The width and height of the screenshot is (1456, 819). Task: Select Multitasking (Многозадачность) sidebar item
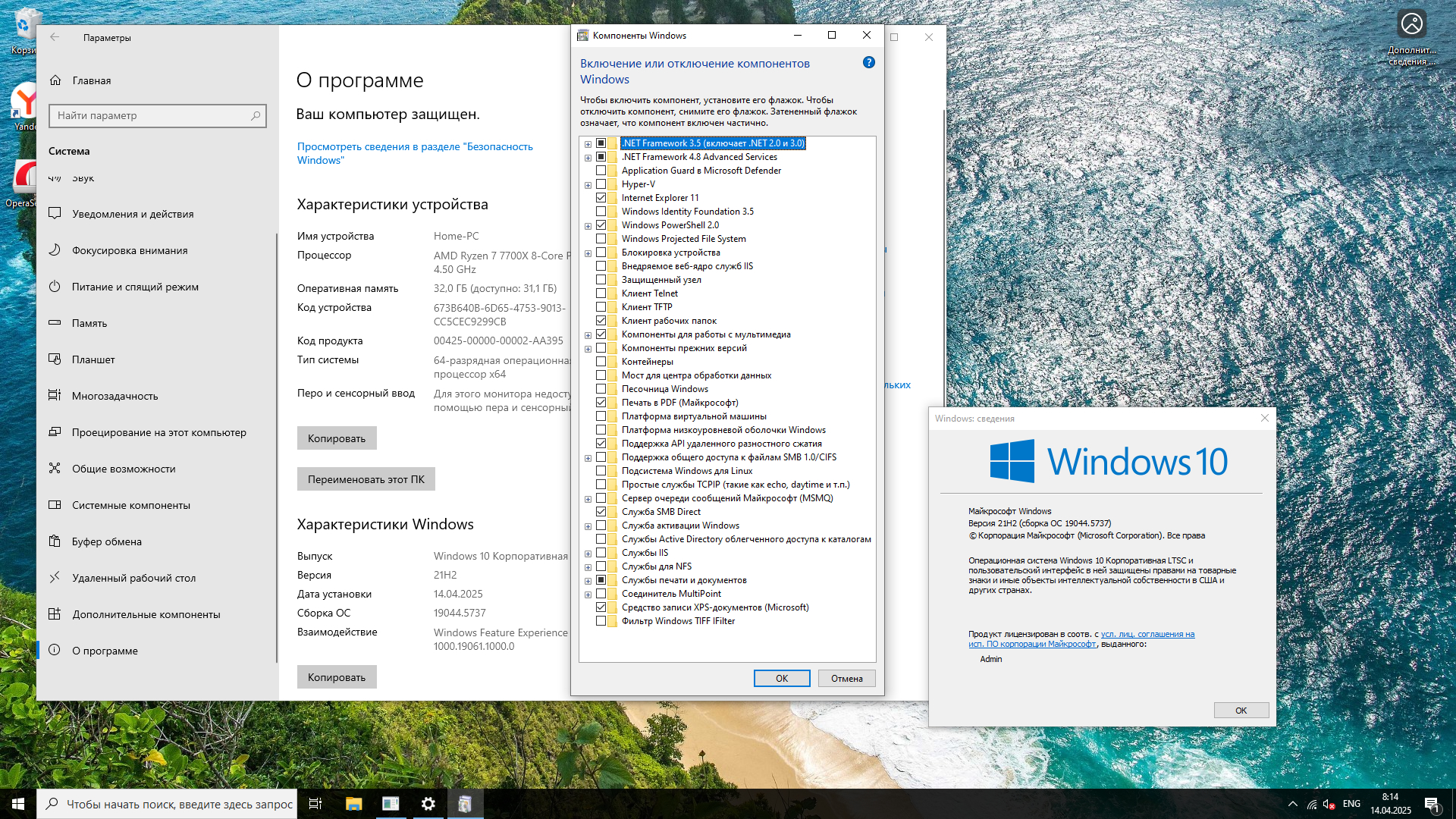click(x=115, y=396)
